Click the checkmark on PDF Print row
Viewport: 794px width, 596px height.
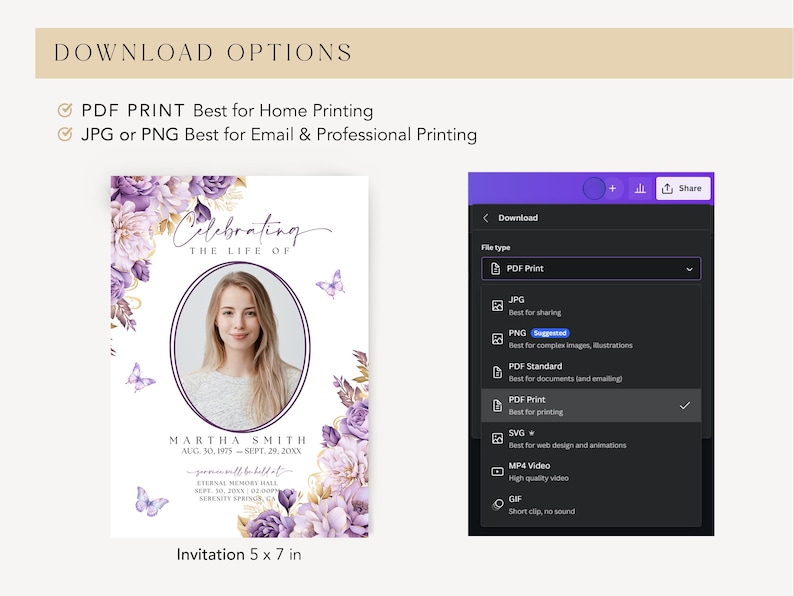(685, 405)
